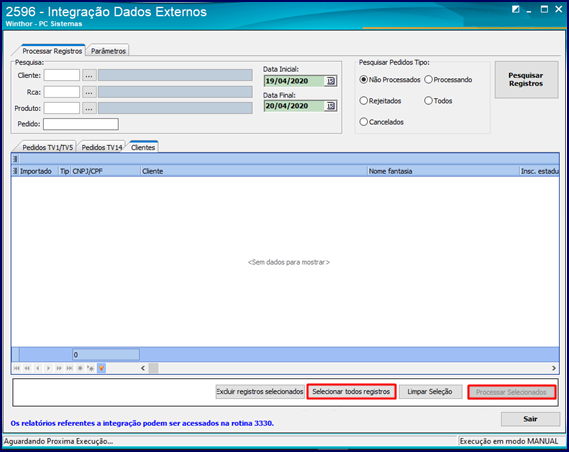The width and height of the screenshot is (569, 452).
Task: Click into the Pedido input field
Action: click(x=81, y=124)
